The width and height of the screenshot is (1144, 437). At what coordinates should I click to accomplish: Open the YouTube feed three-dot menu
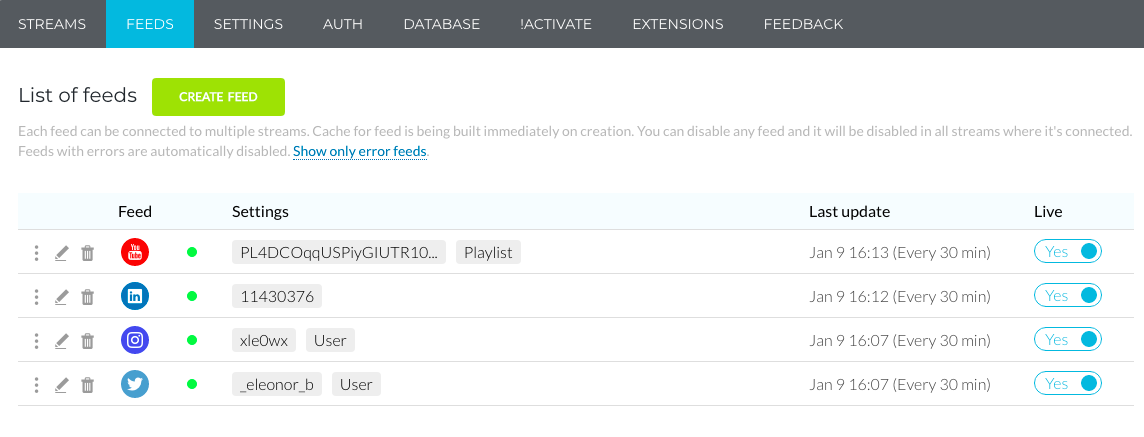coord(36,253)
